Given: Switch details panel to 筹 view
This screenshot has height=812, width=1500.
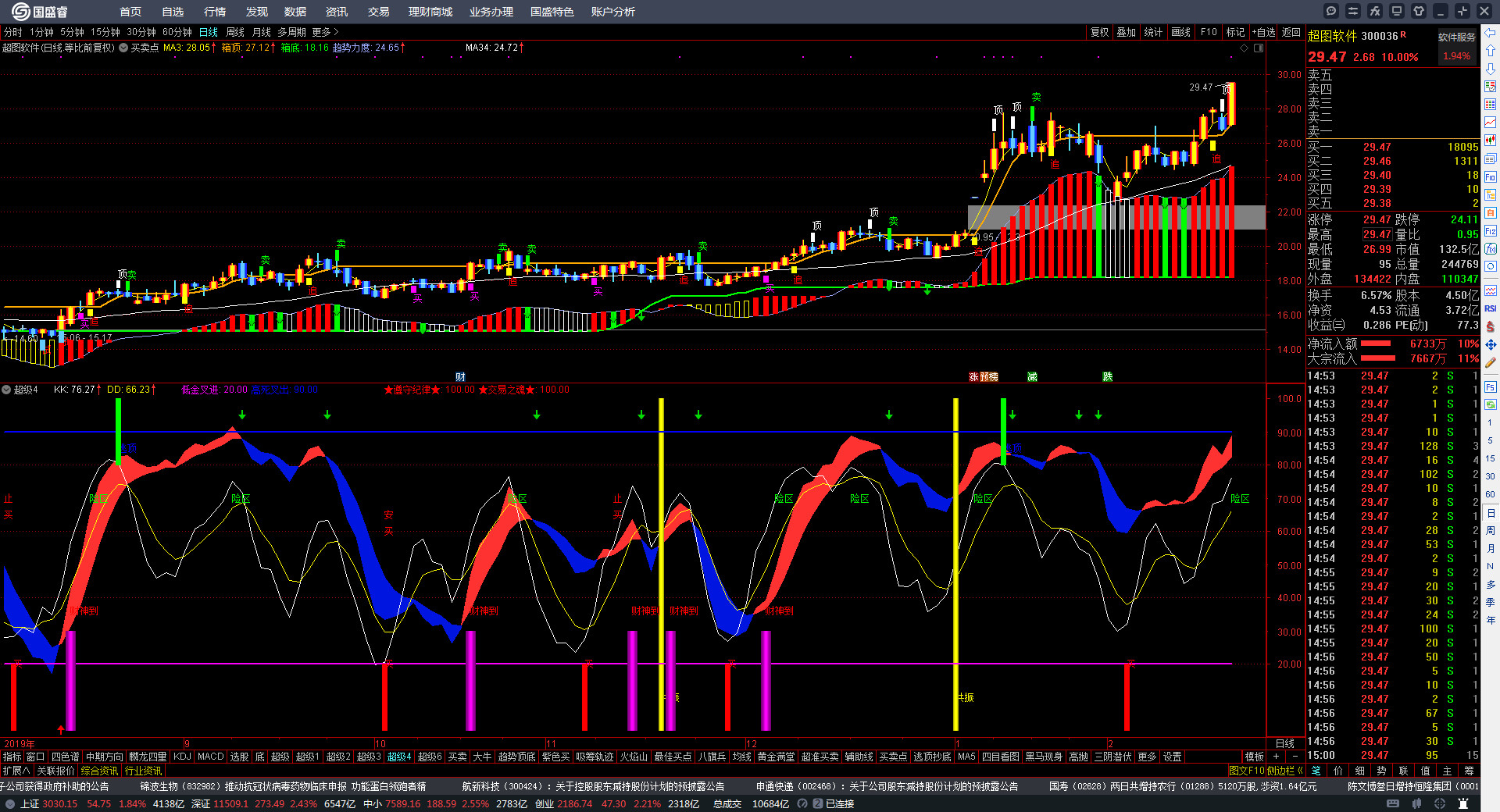Looking at the screenshot, I should tap(1469, 771).
